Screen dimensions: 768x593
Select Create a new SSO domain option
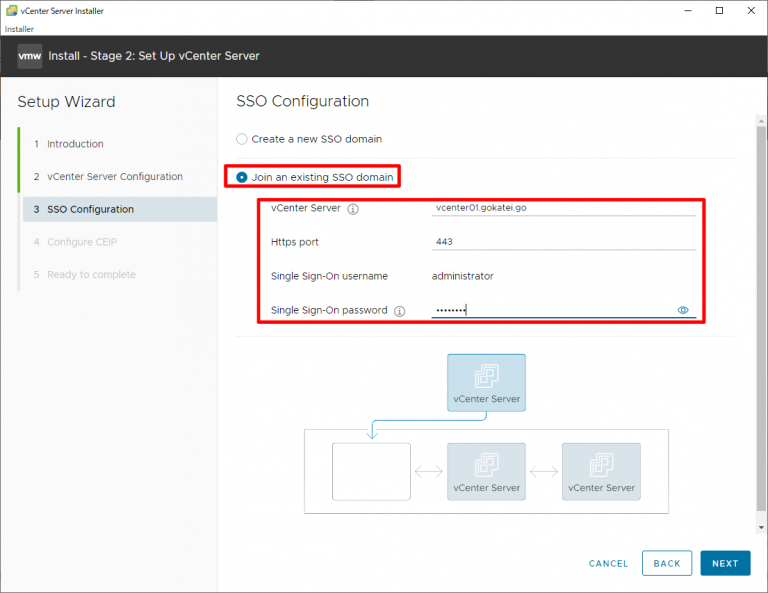tap(242, 139)
